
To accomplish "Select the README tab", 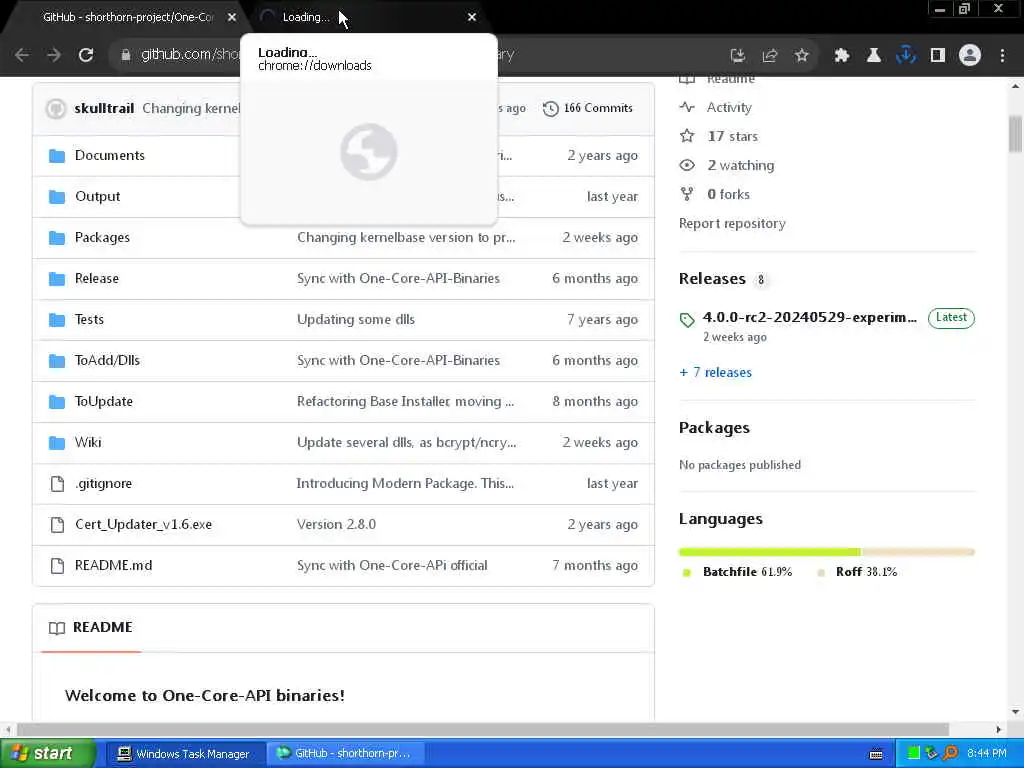I will [x=91, y=628].
